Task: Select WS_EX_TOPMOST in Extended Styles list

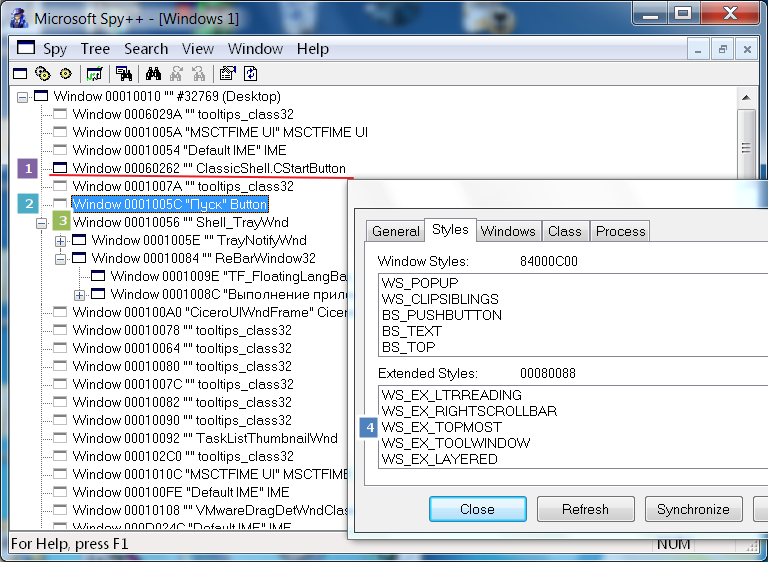Action: click(441, 427)
